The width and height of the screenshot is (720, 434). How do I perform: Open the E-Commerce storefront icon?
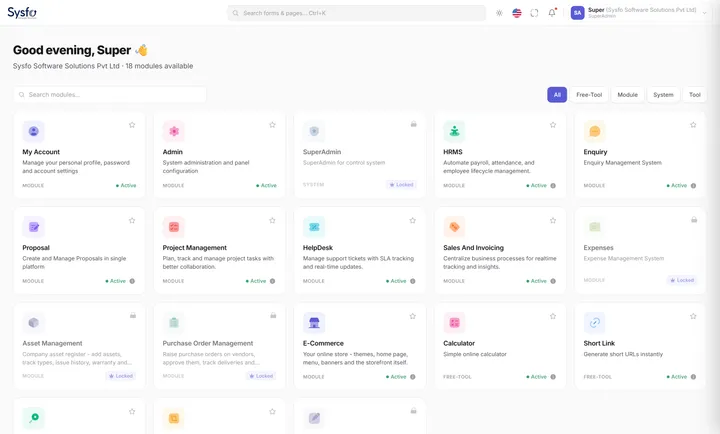[314, 323]
